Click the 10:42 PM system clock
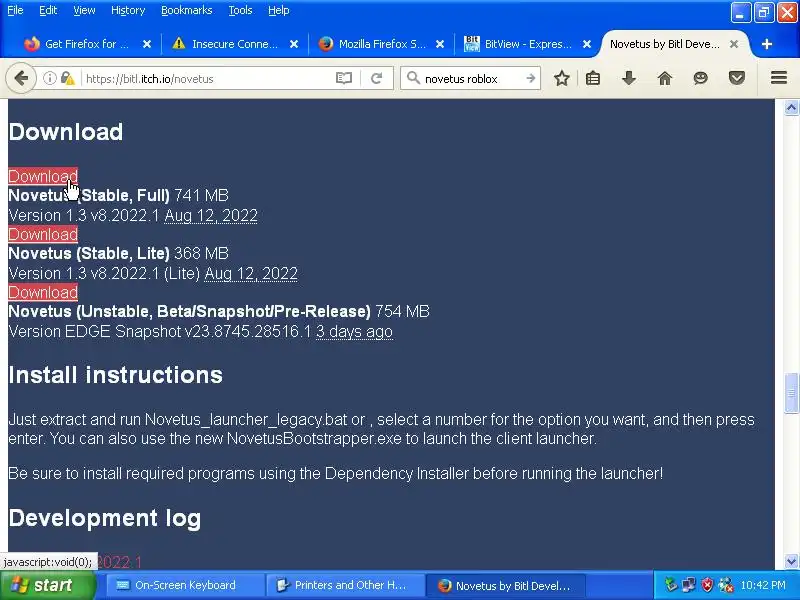Screen dimensions: 800x600 coord(763,585)
